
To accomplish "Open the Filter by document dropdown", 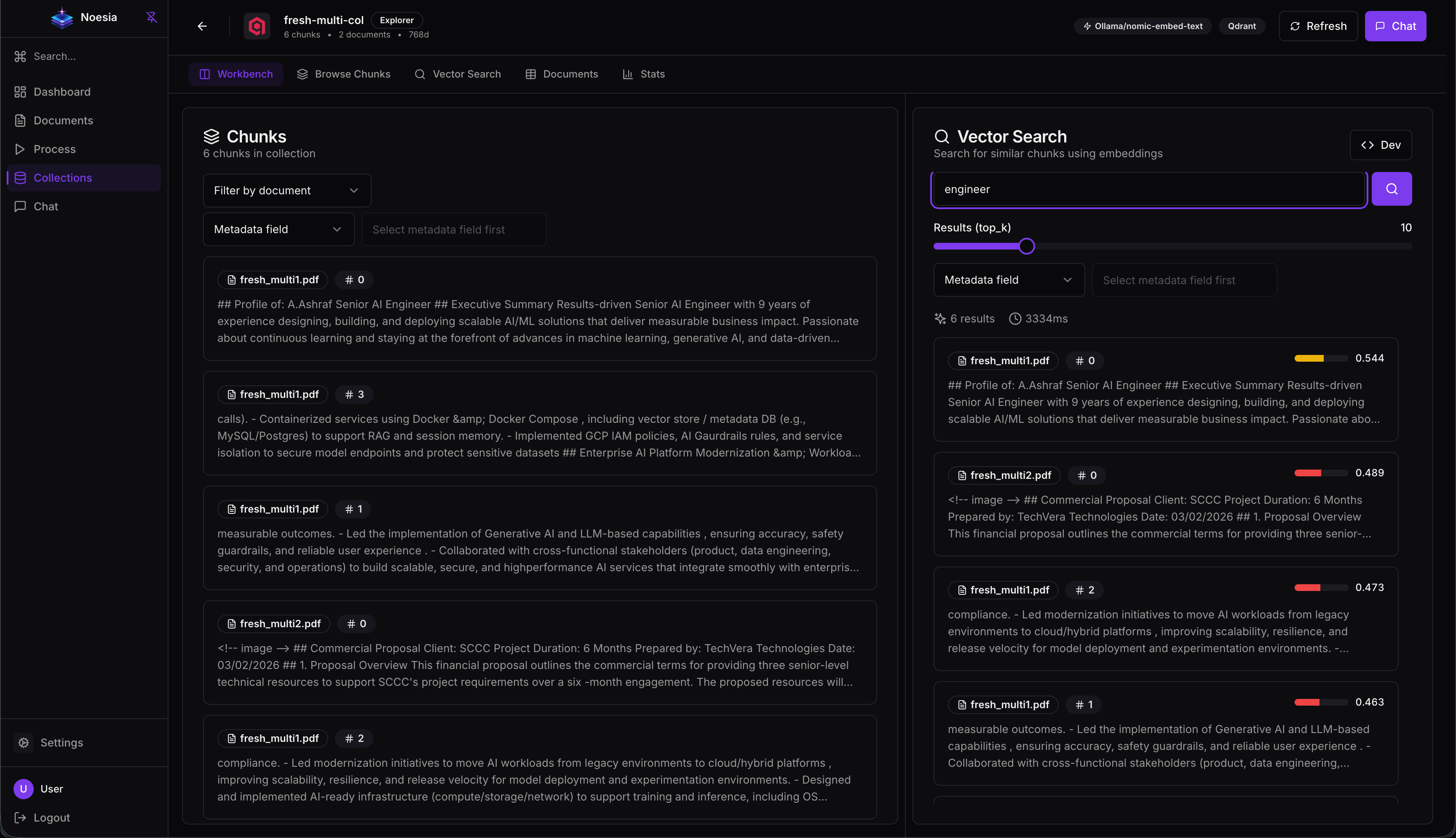I will [286, 190].
